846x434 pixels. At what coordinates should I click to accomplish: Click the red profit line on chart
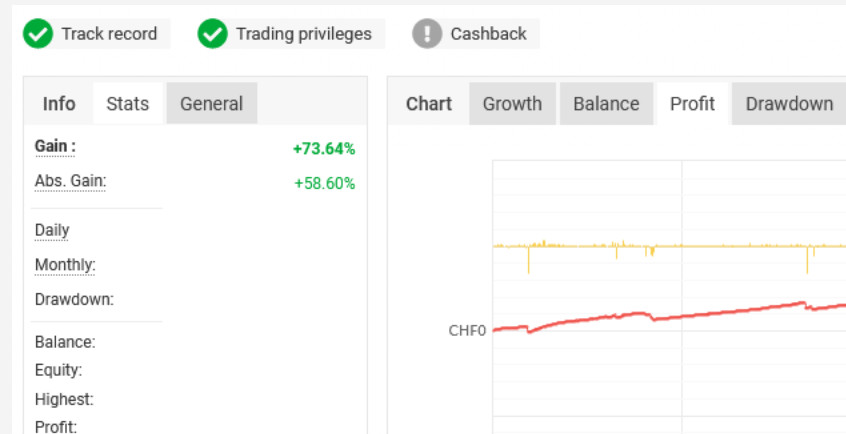(x=669, y=317)
